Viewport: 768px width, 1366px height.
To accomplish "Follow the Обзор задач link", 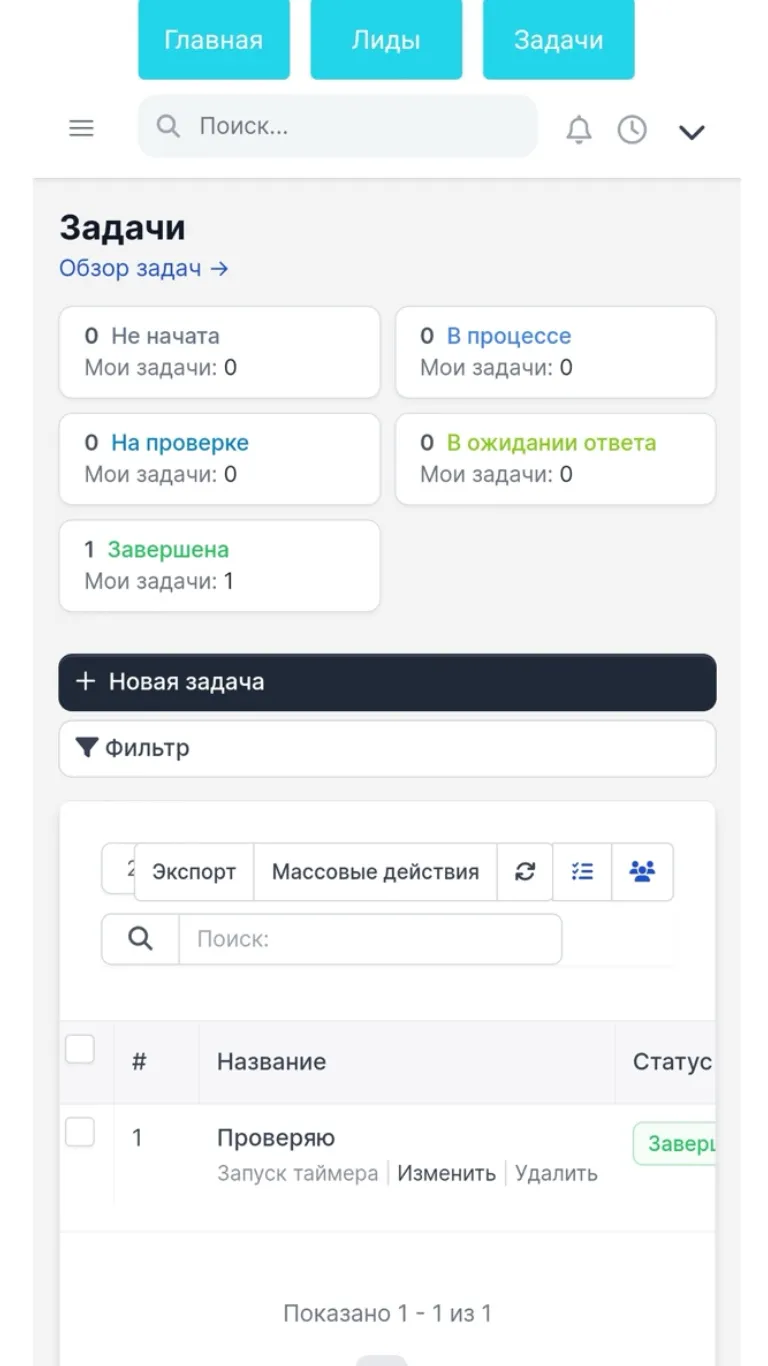I will 144,268.
